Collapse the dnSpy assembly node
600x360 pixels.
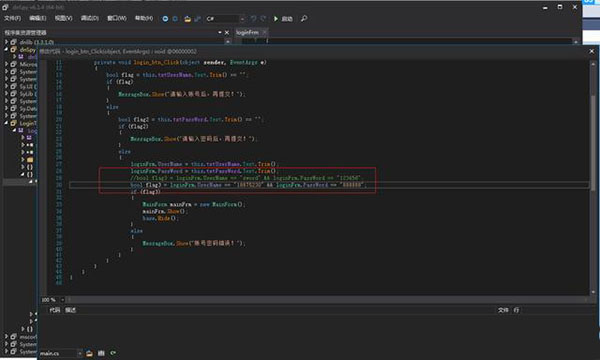[7, 49]
